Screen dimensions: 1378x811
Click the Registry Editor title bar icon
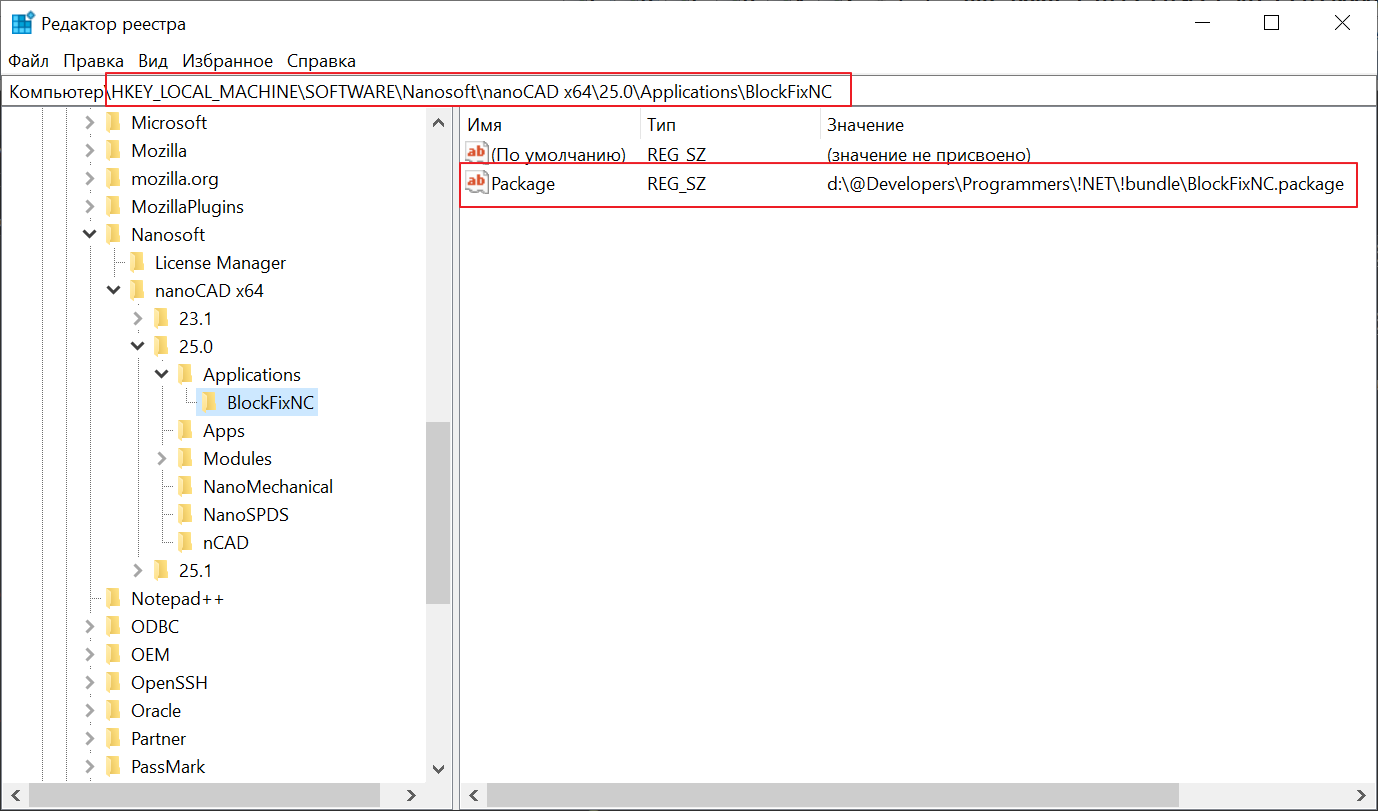pos(22,23)
